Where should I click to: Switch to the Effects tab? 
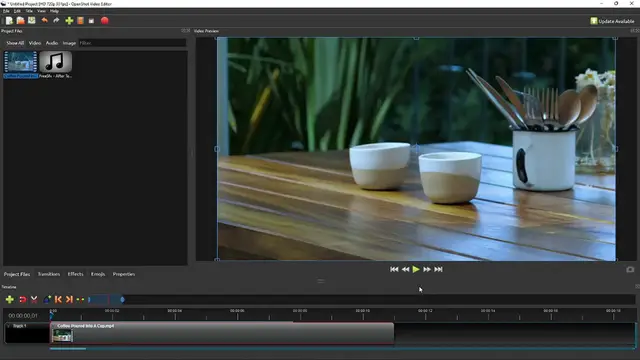click(76, 274)
